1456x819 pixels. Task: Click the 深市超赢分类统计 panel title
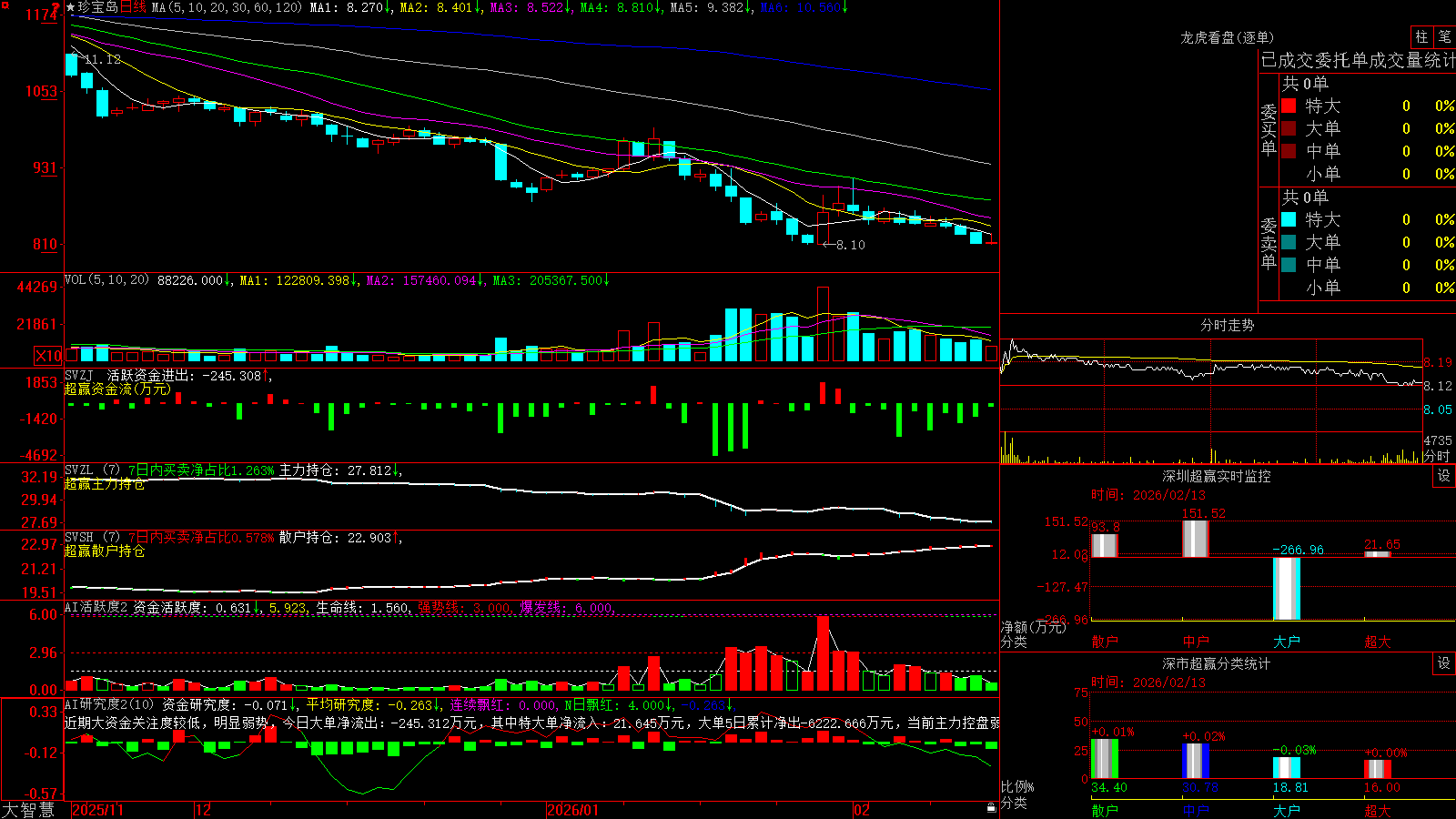[1217, 663]
